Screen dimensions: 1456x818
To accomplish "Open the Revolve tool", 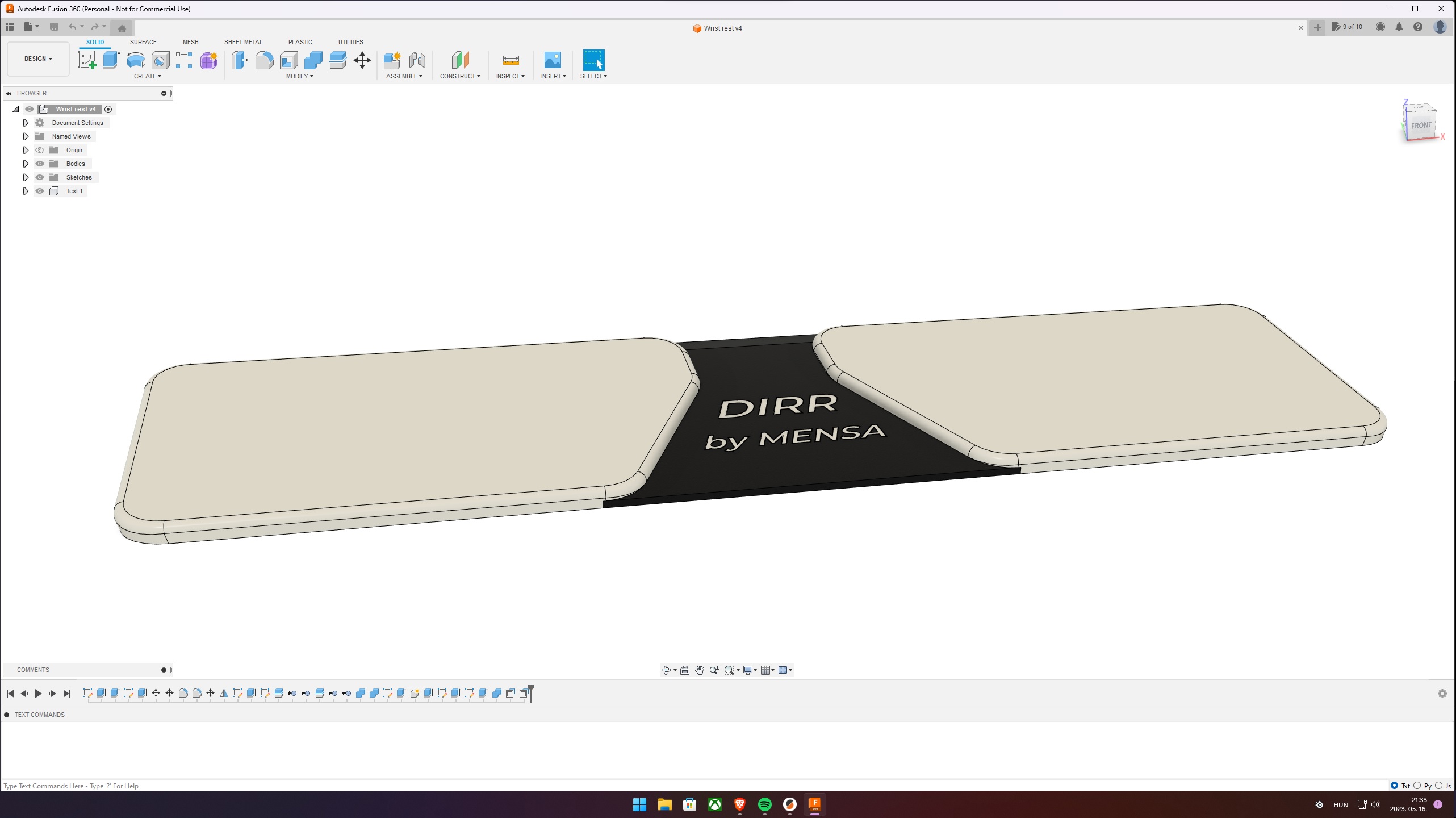I will (x=136, y=60).
